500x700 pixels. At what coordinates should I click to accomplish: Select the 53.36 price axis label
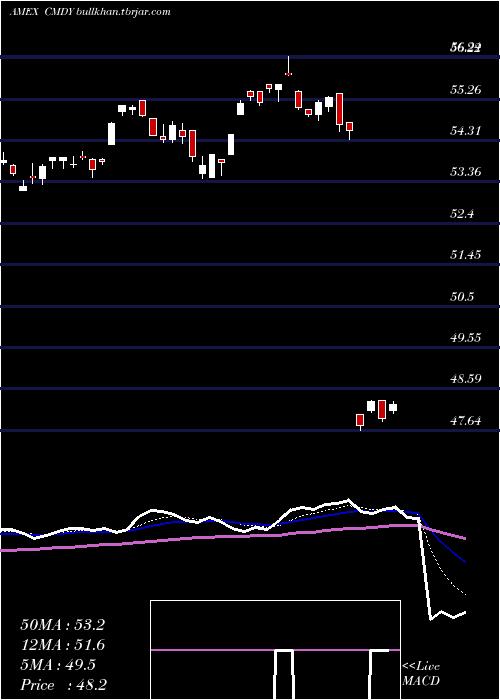point(465,172)
